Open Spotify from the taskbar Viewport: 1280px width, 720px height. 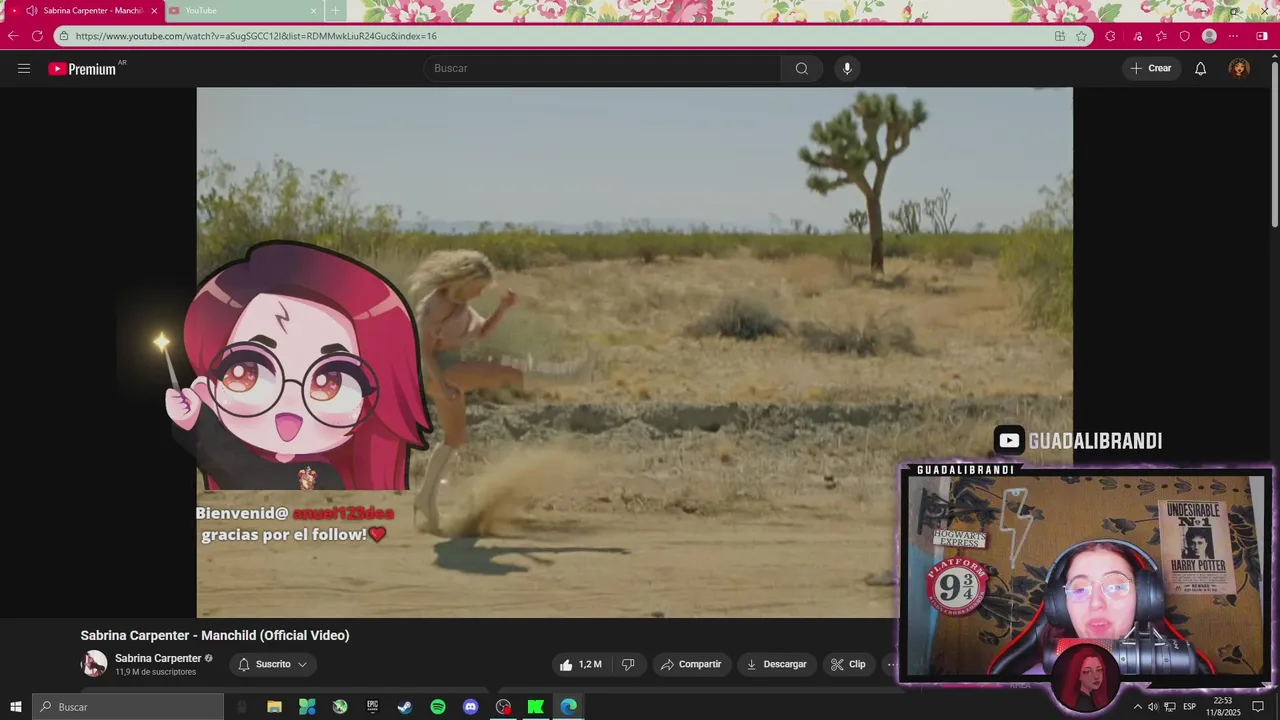tap(438, 707)
